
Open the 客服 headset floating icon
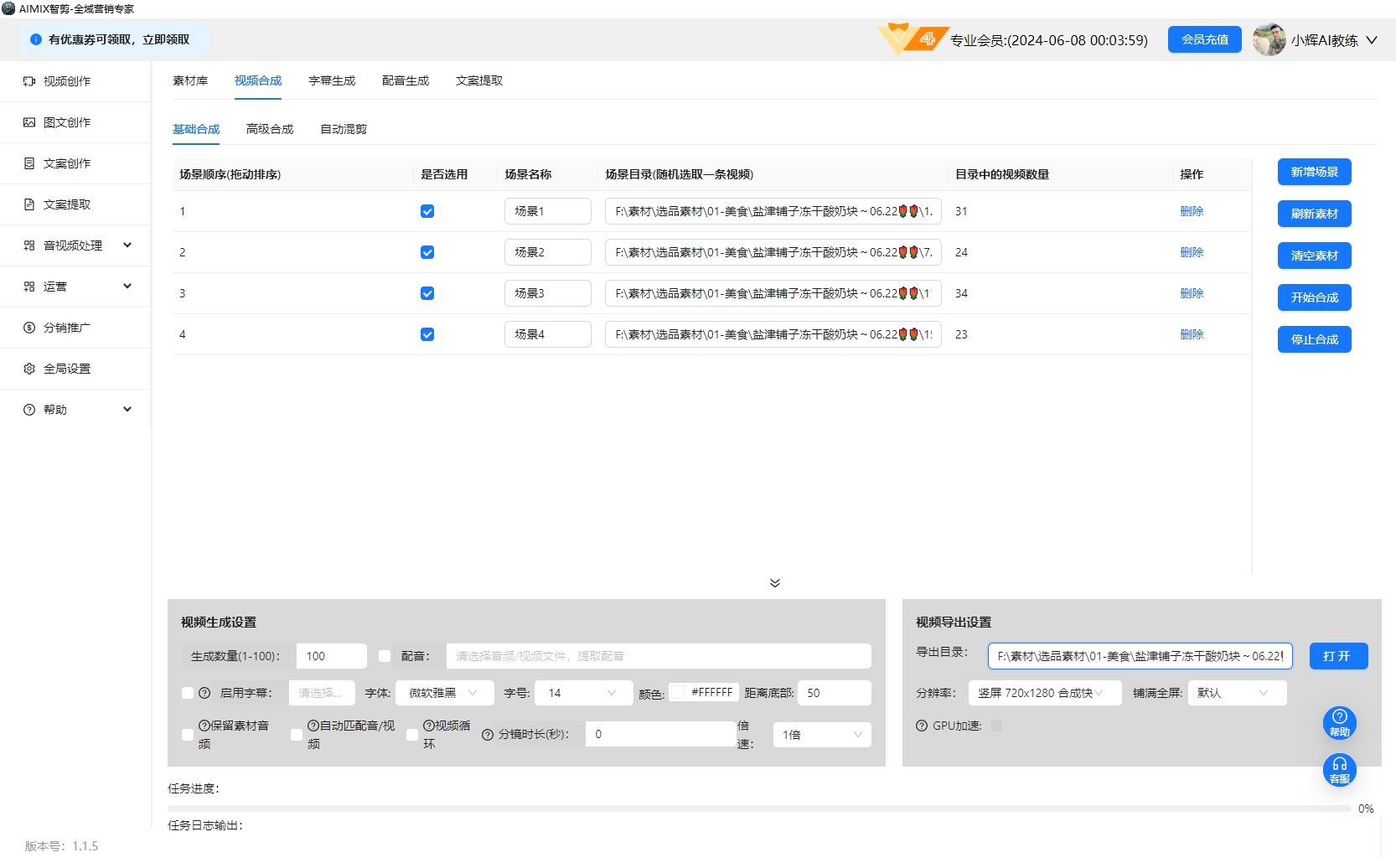coord(1339,769)
